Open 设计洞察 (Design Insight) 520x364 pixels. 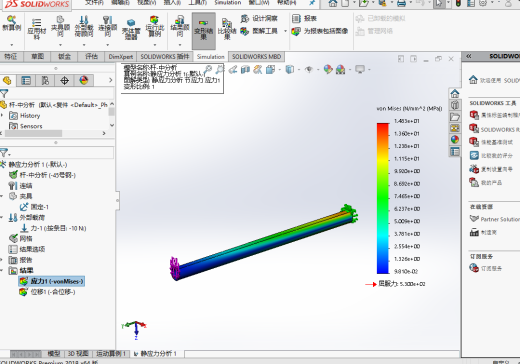[259, 18]
